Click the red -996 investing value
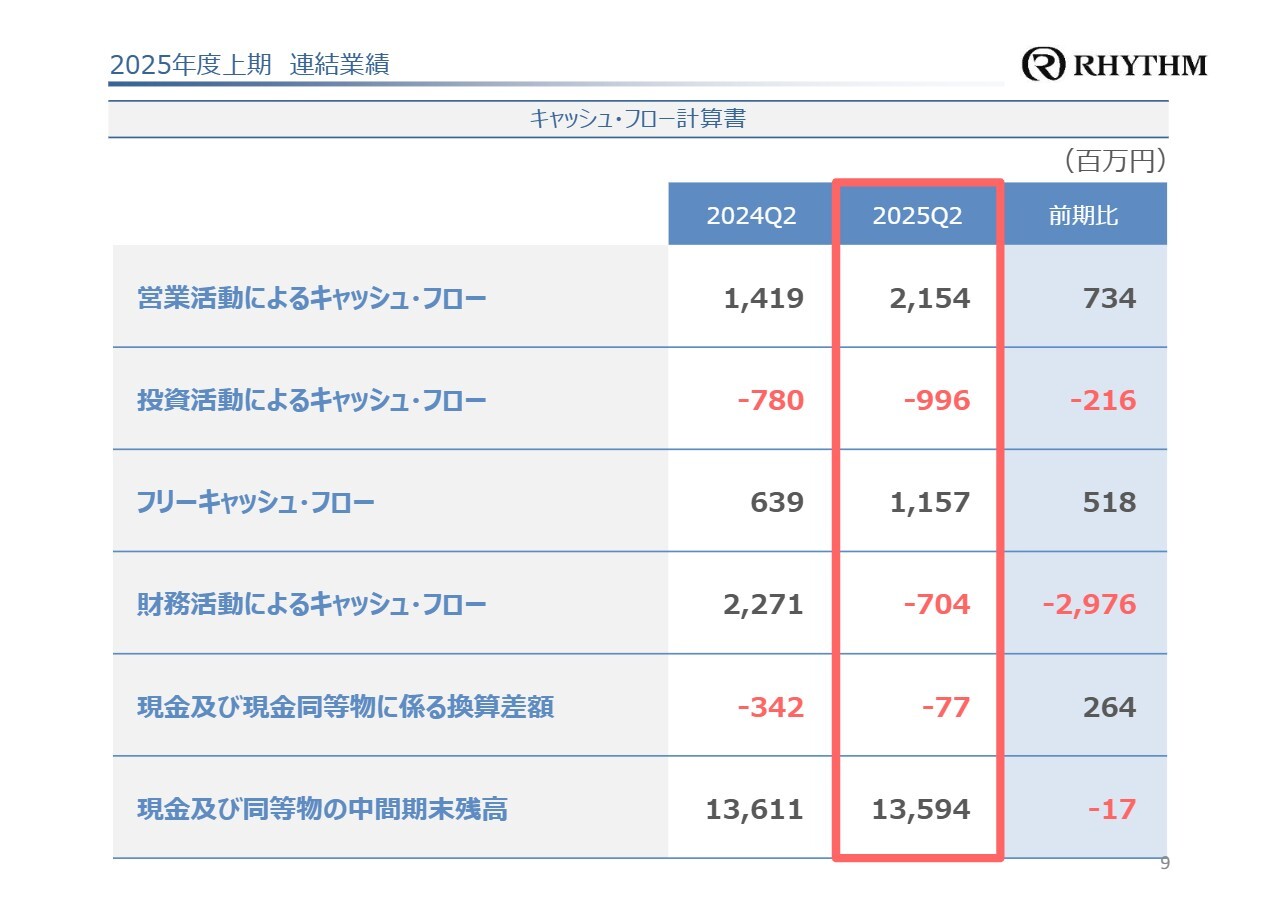Image resolution: width=1280 pixels, height=904 pixels. pos(936,401)
